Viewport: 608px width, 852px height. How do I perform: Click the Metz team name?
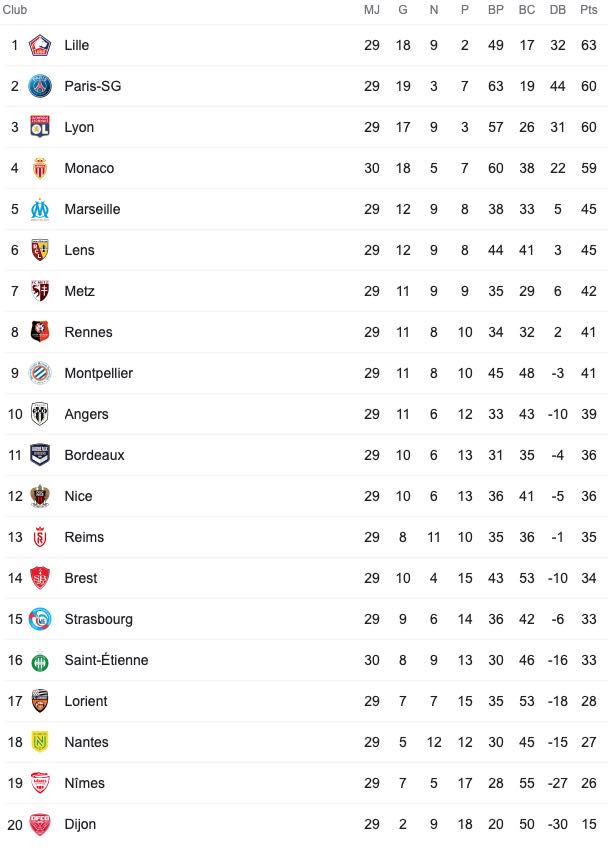[79, 291]
